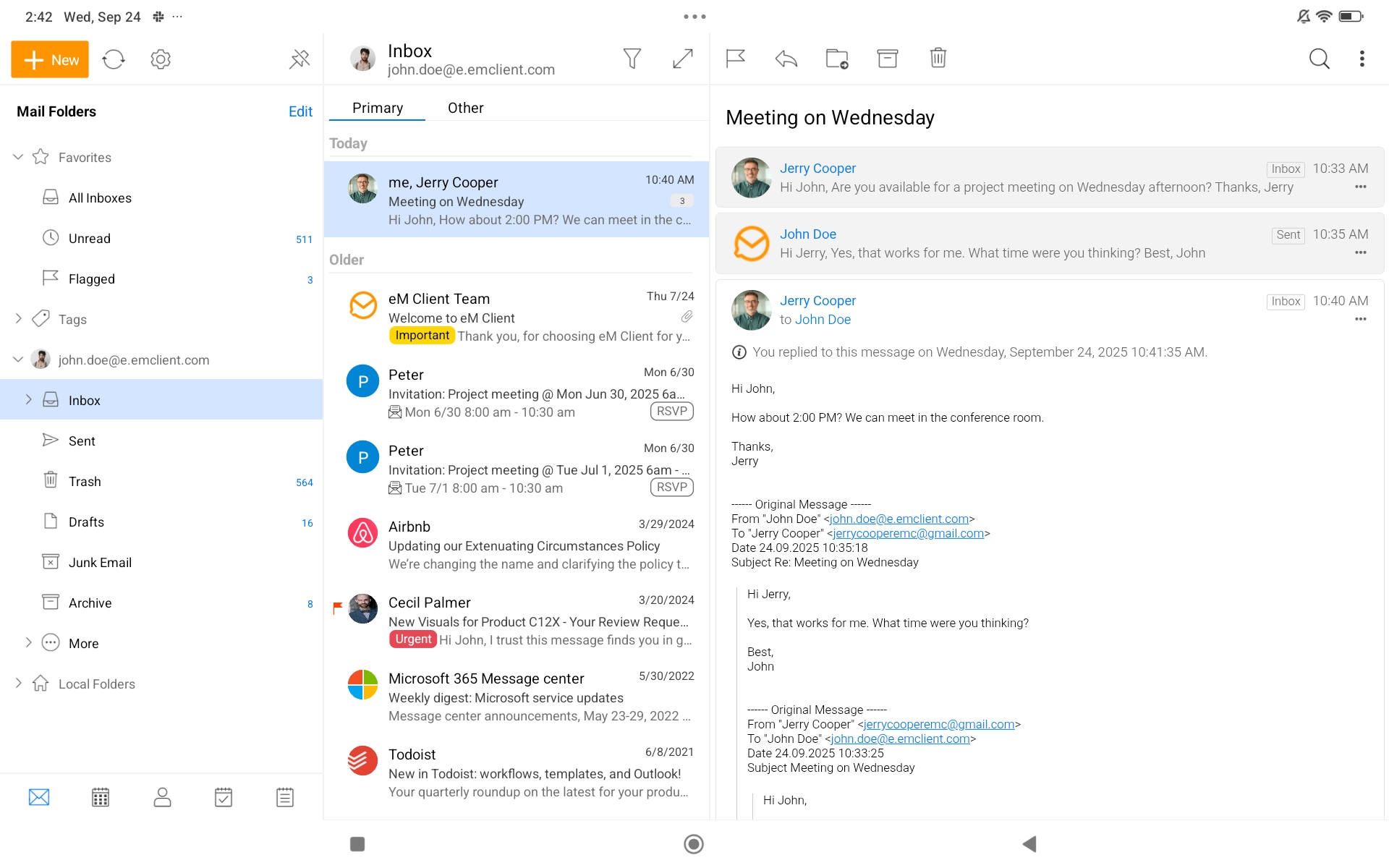The width and height of the screenshot is (1389, 868).
Task: Collapse the Favorites section
Action: 19,157
